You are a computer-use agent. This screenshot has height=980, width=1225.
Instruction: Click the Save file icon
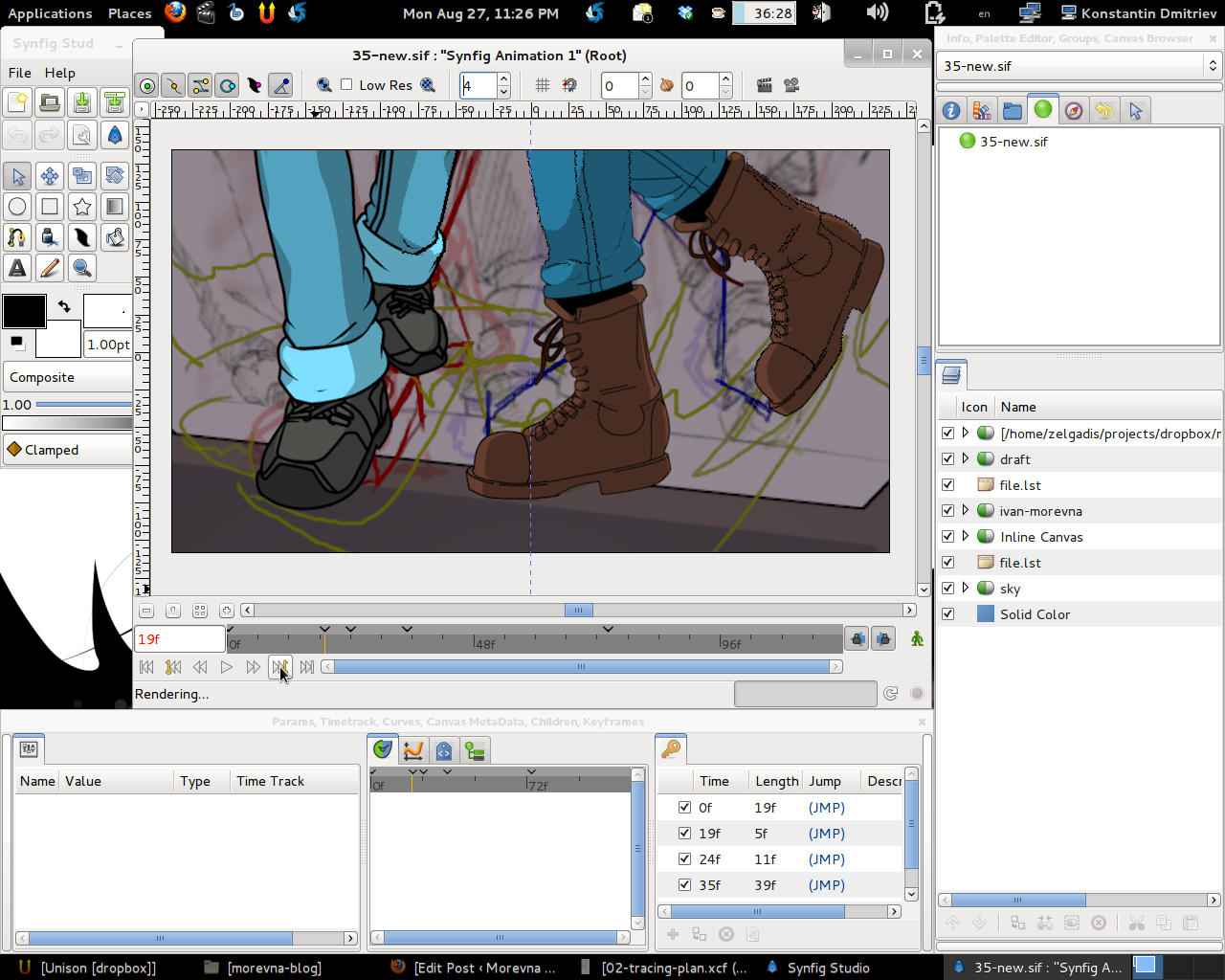pos(82,102)
